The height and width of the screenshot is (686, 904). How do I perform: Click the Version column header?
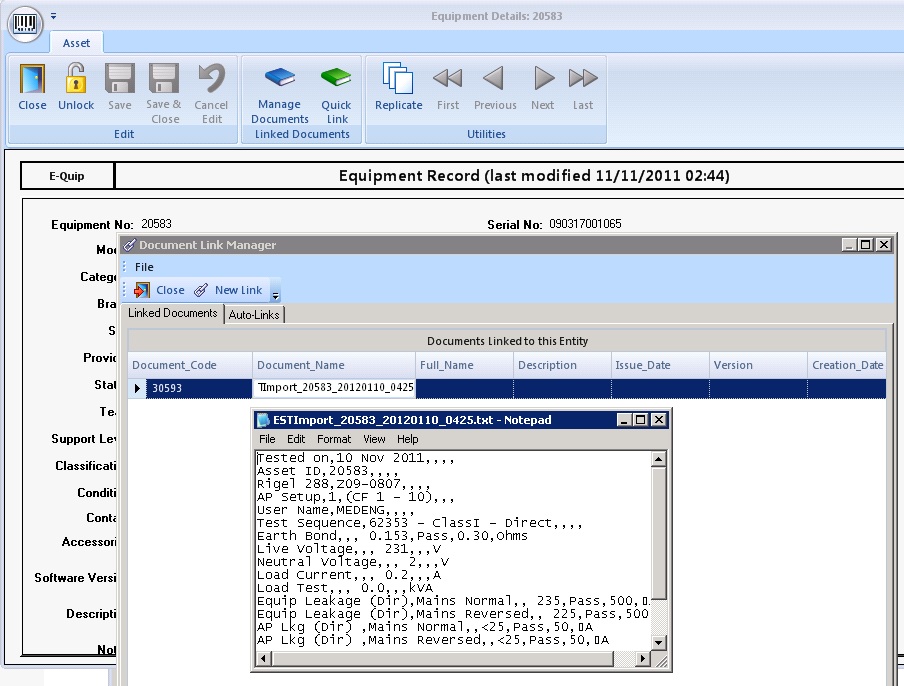click(x=758, y=365)
